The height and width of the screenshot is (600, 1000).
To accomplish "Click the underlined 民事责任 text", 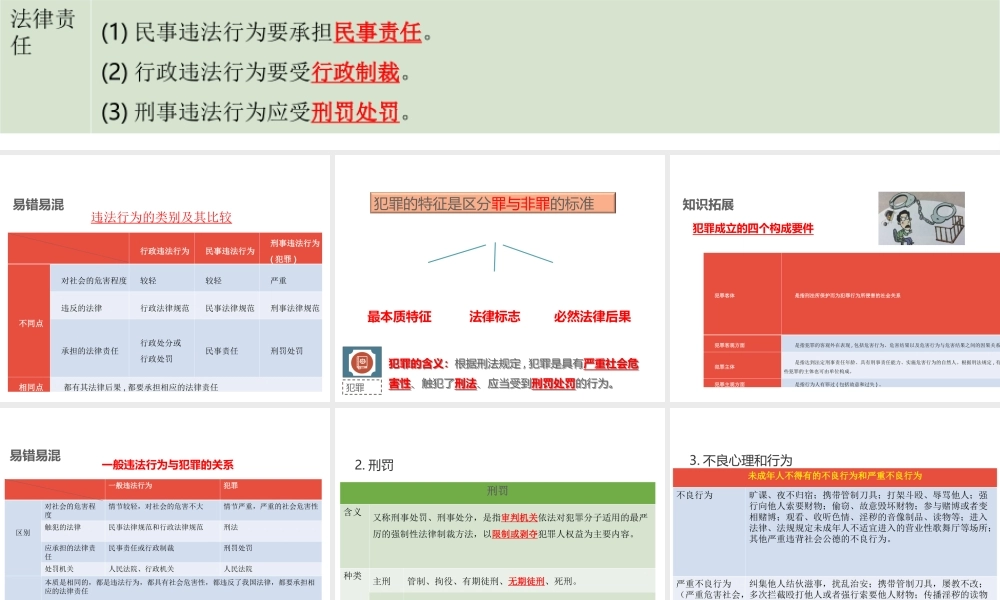I will 378,32.
